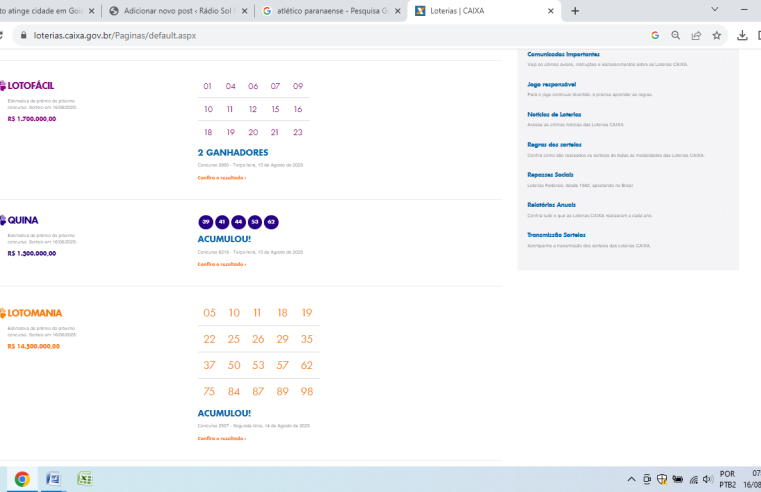Switch to Adicionar novo post Rádio Sol tab
Viewport: 761px width, 492px height.
[x=180, y=11]
